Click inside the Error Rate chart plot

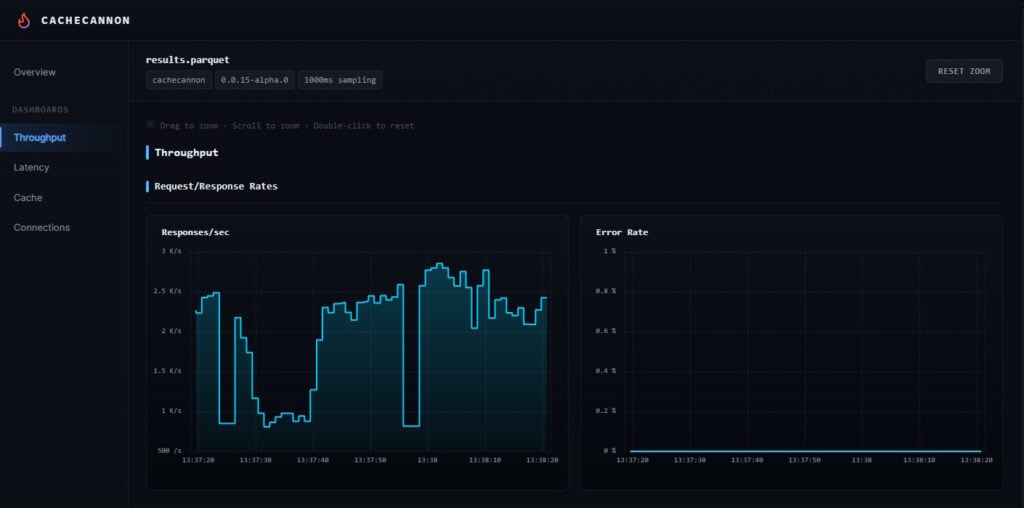(805, 351)
